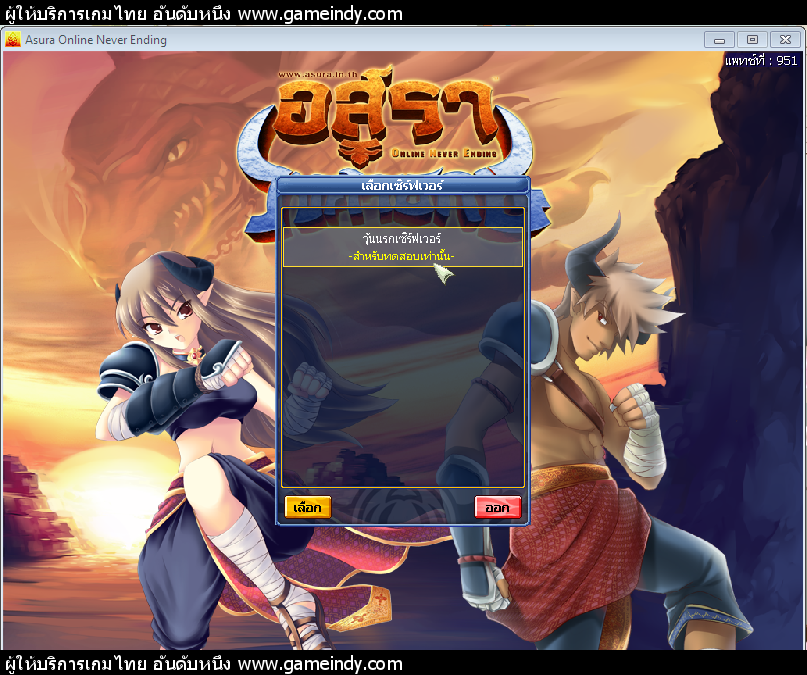The image size is (807, 675).
Task: Click the เลือกเซิร์ฟเวอร์ dialog title
Action: [x=402, y=185]
